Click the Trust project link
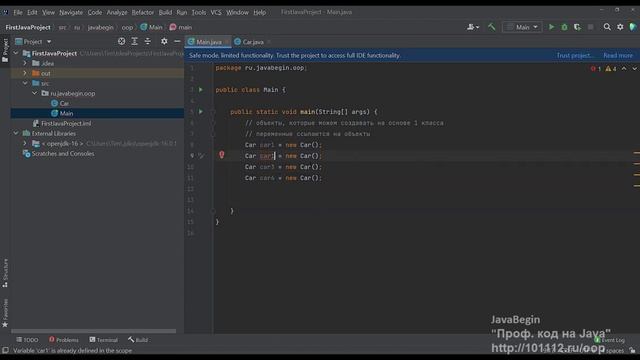 click(x=575, y=55)
